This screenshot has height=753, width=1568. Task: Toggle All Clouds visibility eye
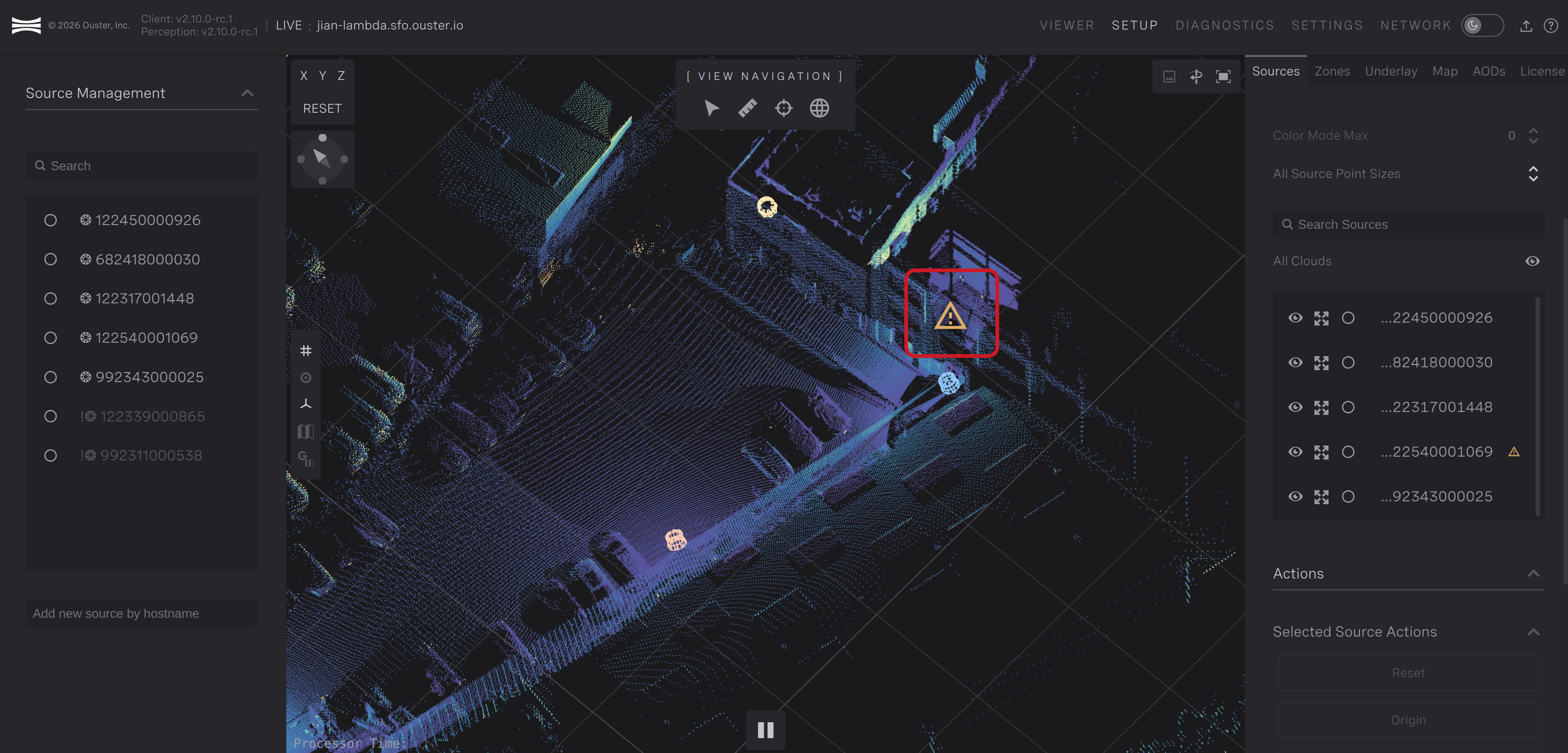point(1533,261)
